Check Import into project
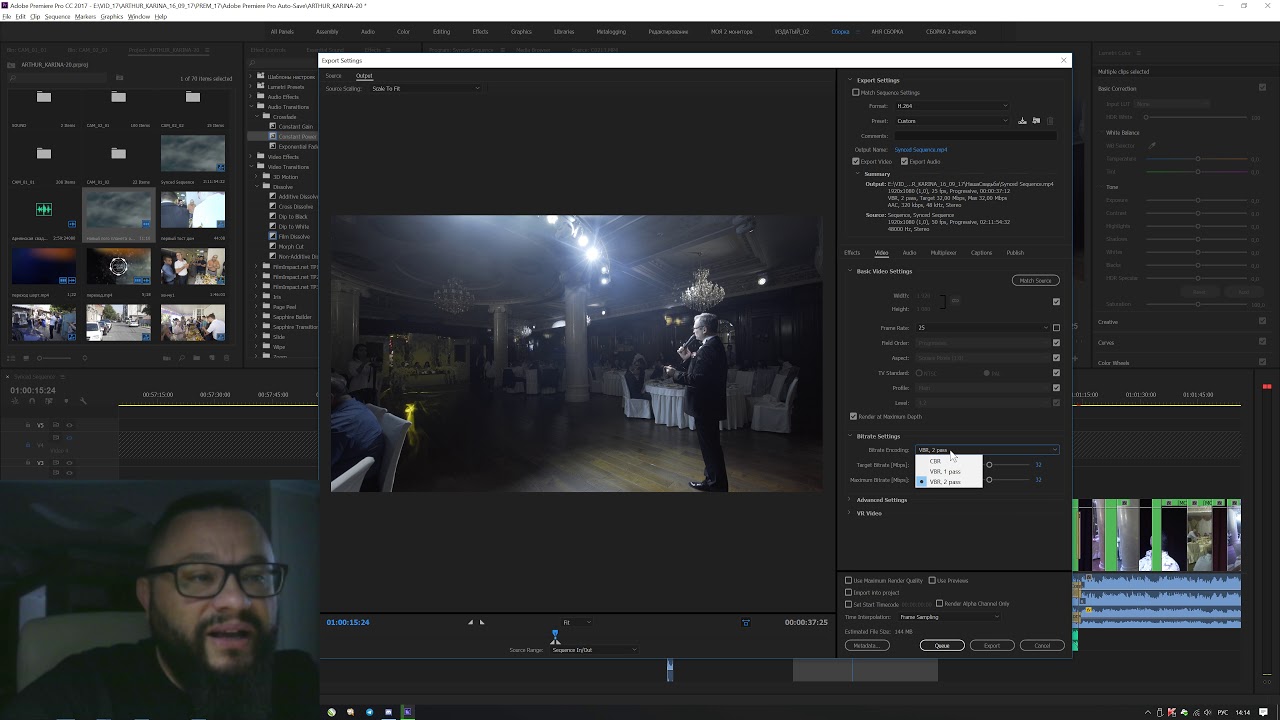 (848, 593)
